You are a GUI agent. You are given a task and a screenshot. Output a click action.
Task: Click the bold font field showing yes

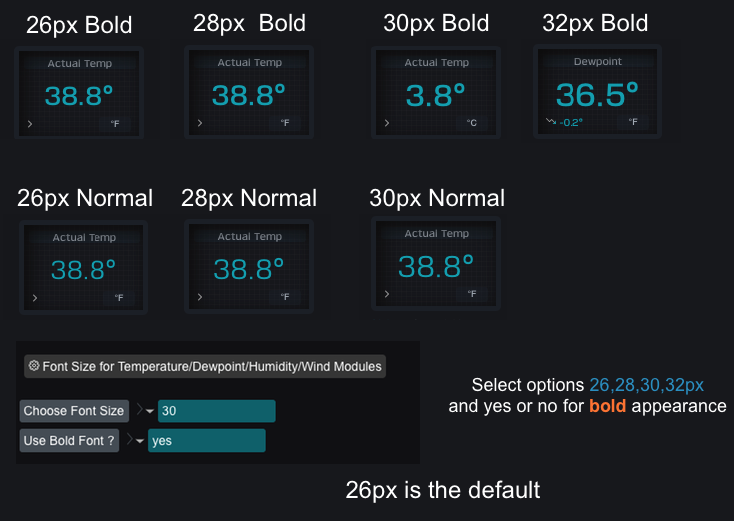206,440
